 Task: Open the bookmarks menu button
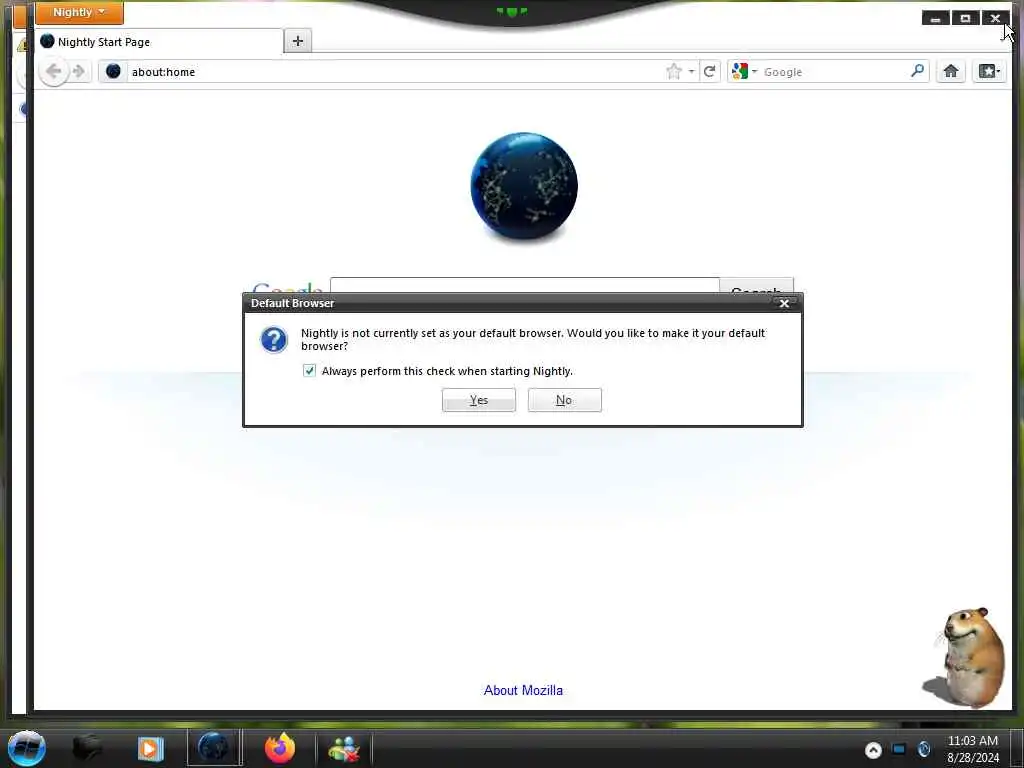[989, 71]
